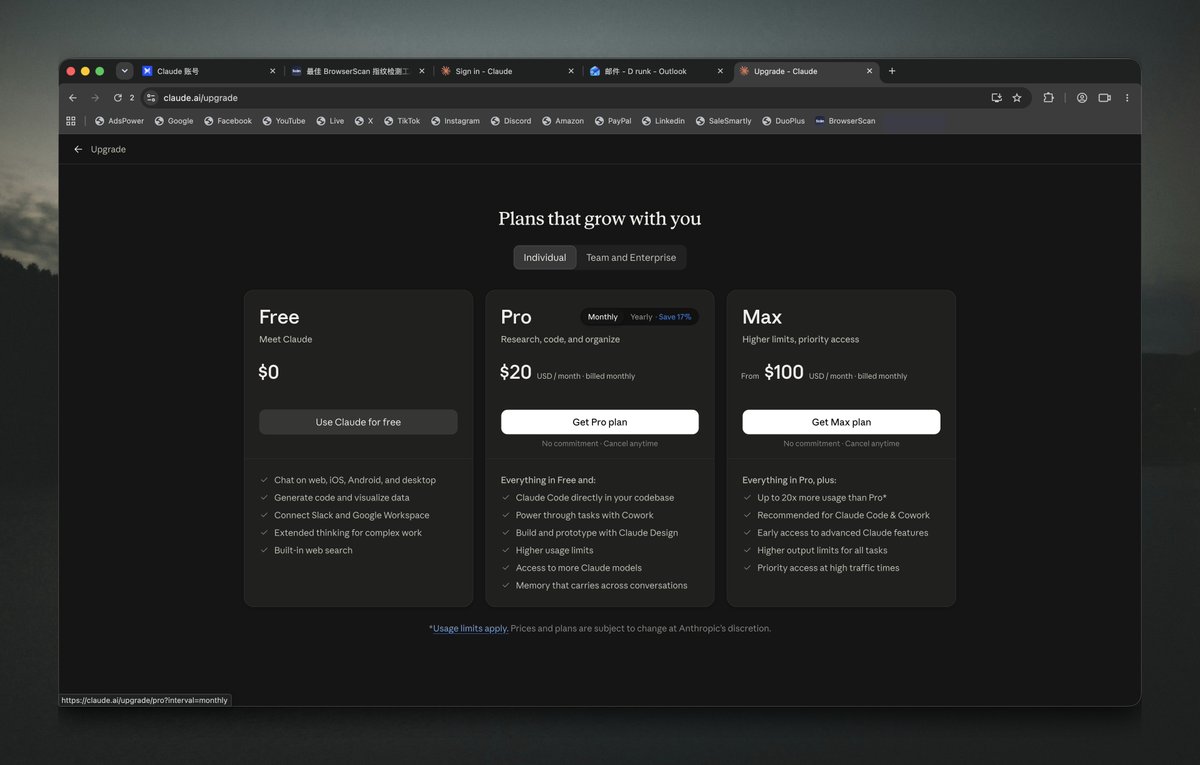This screenshot has width=1200, height=765.
Task: Click the Get Max plan button
Action: point(841,422)
